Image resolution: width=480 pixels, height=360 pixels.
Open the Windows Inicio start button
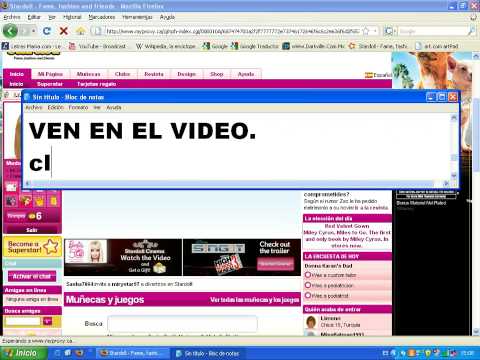click(x=23, y=353)
